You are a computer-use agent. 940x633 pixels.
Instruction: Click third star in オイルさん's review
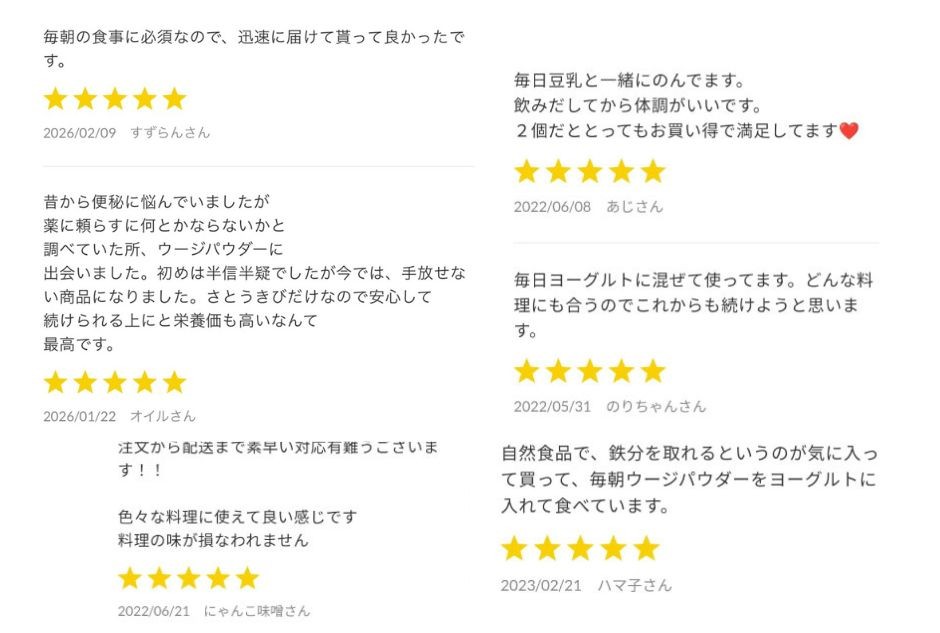pyautogui.click(x=115, y=382)
